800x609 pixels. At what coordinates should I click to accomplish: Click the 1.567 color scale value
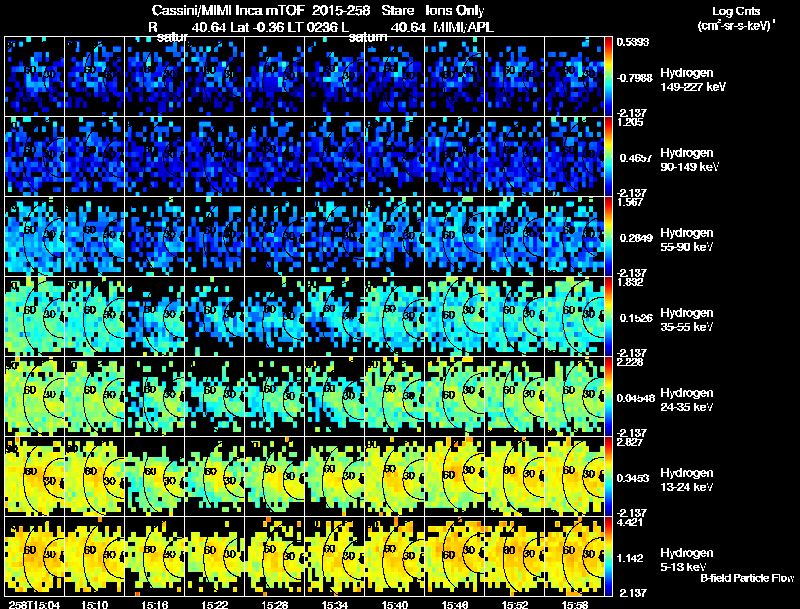630,202
